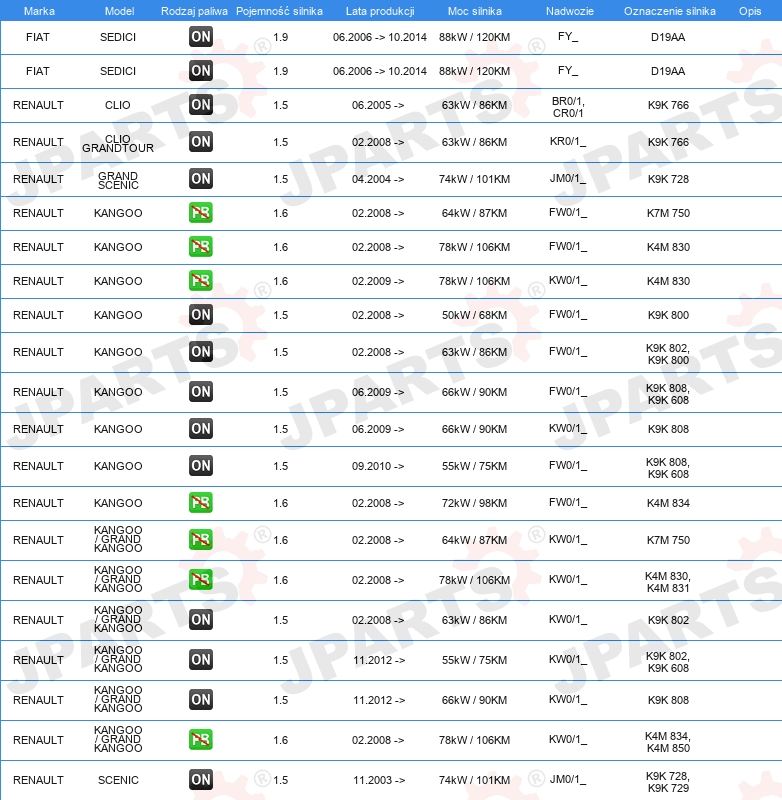Click the ON icon in the Kangoo 06.2009 FW0/1_ row

(x=200, y=392)
